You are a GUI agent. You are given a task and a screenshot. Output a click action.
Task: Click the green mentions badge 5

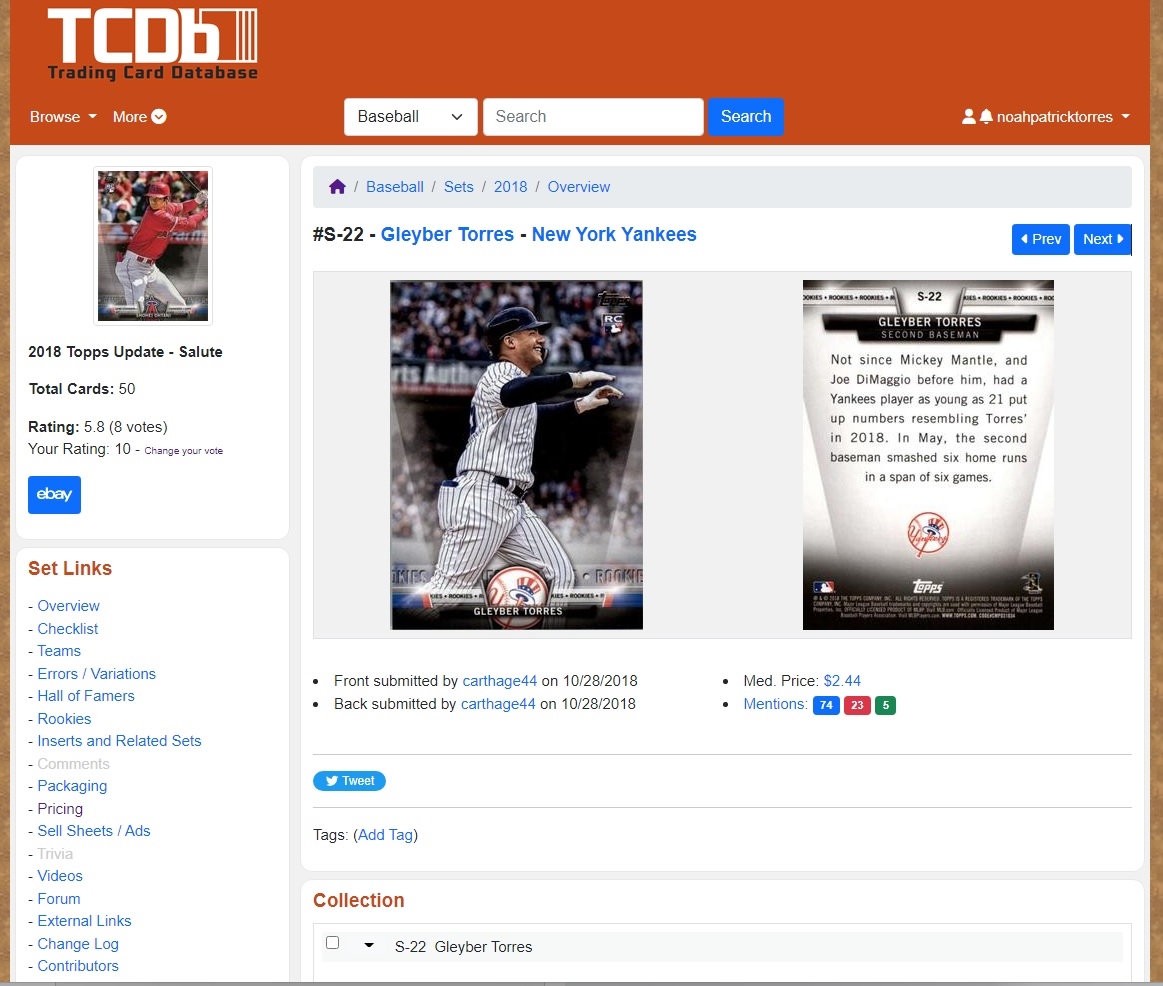coord(886,705)
